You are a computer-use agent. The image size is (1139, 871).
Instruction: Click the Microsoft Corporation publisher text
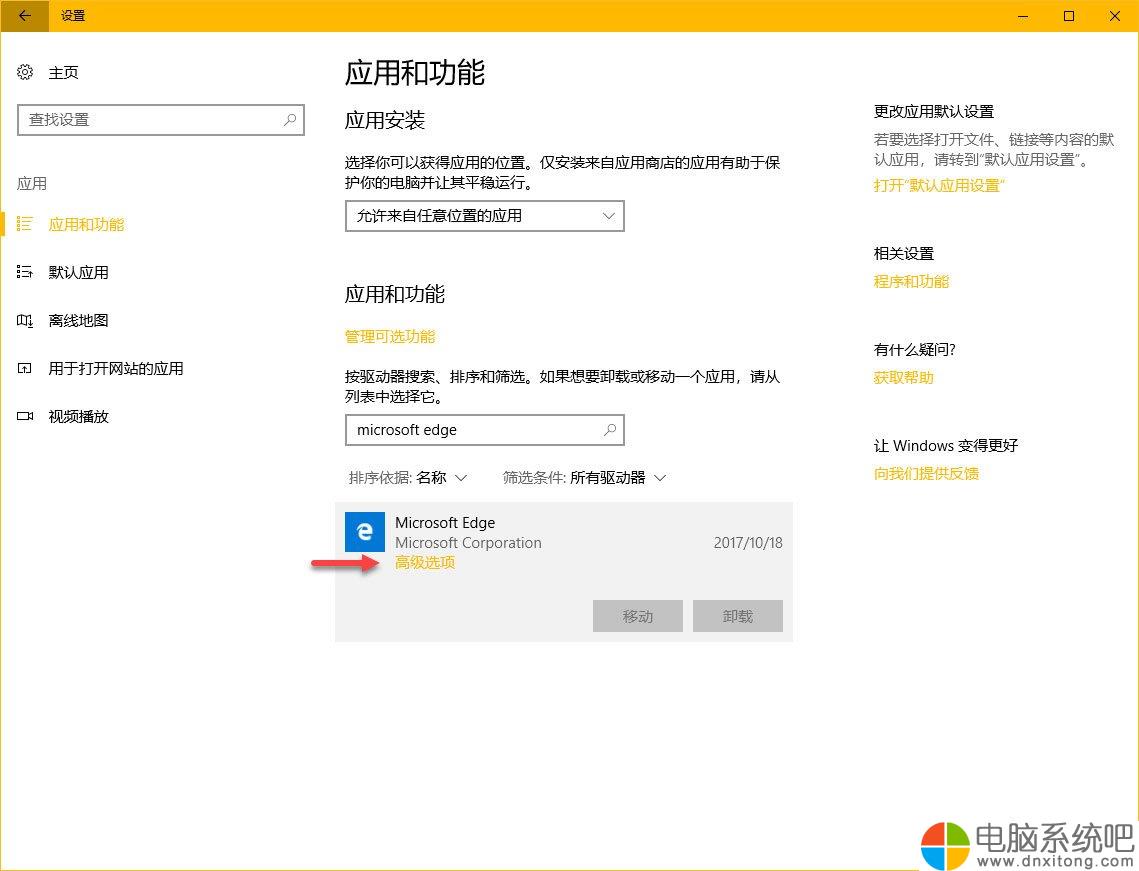[469, 543]
